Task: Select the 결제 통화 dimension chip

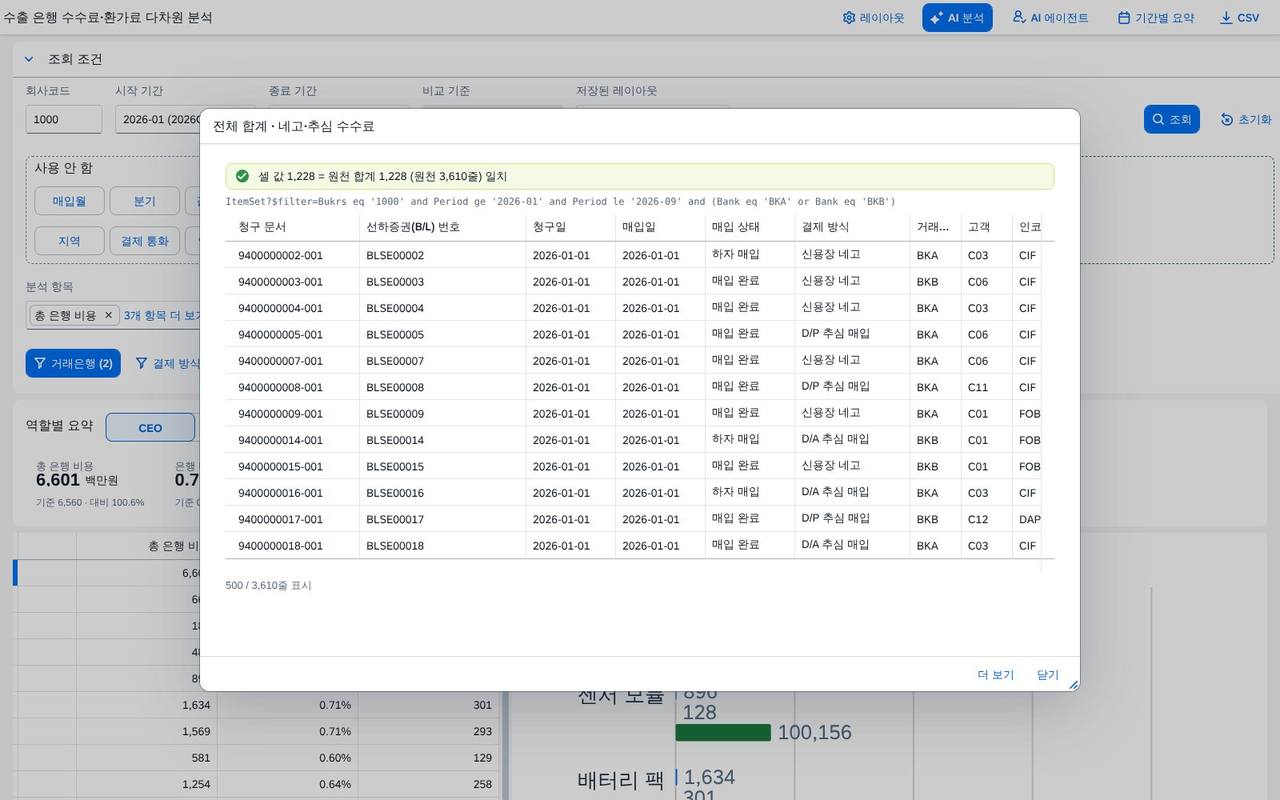Action: 144,241
